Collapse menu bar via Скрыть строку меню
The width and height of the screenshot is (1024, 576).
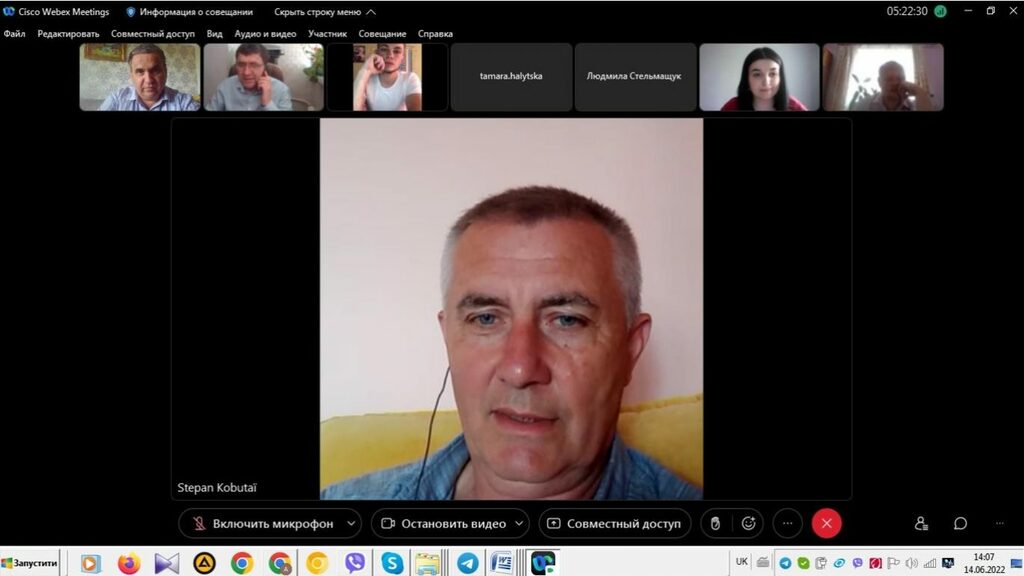324,12
